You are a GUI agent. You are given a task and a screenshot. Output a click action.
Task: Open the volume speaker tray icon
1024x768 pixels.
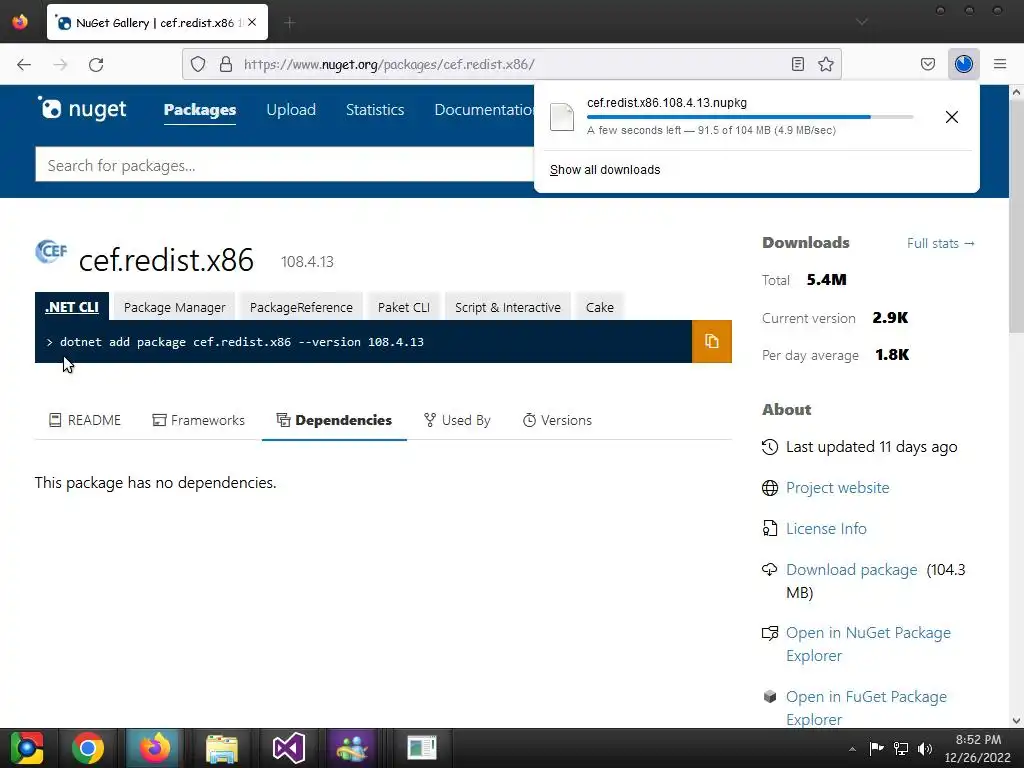coord(925,748)
